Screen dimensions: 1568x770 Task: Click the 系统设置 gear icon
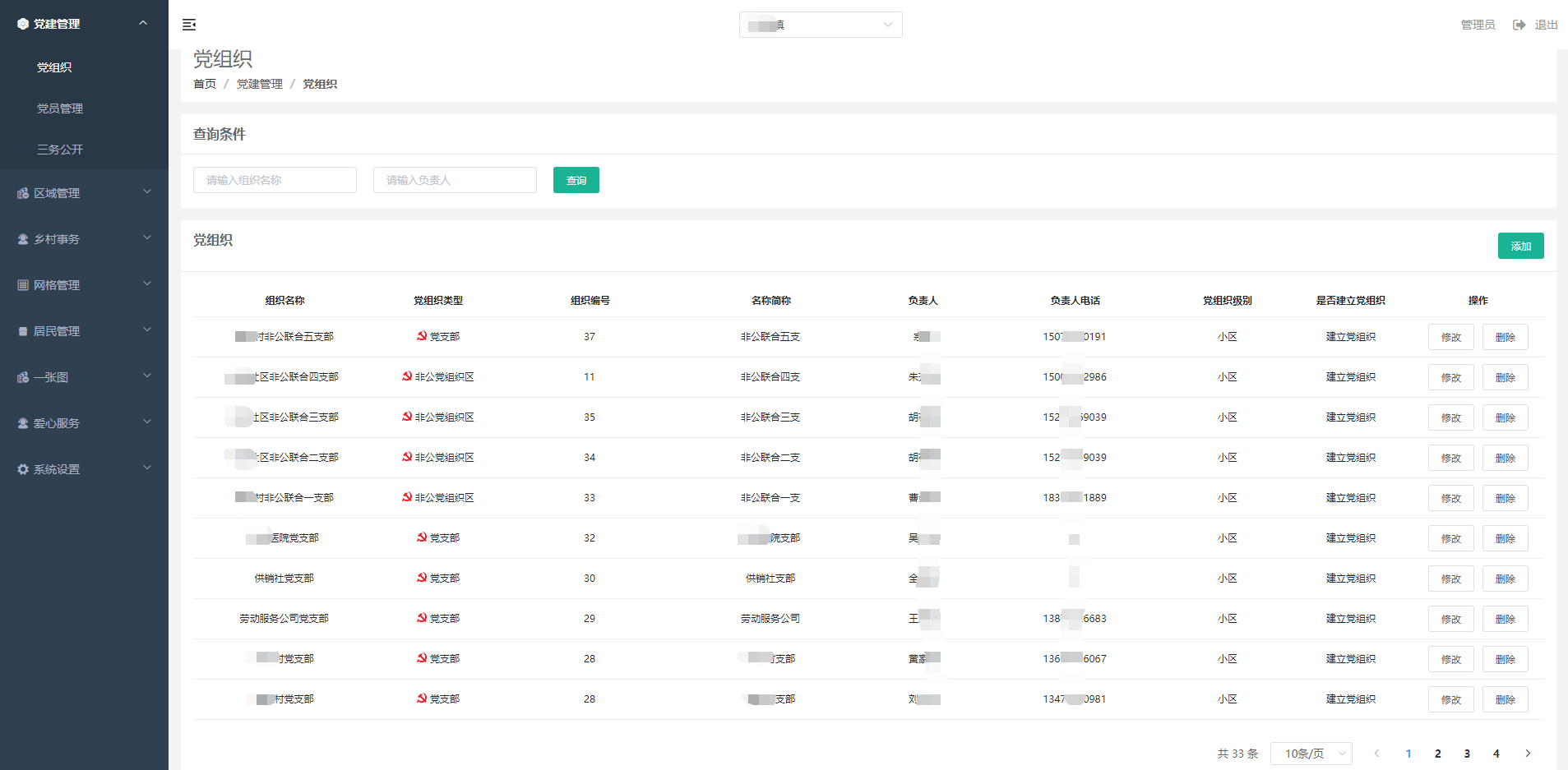point(23,469)
